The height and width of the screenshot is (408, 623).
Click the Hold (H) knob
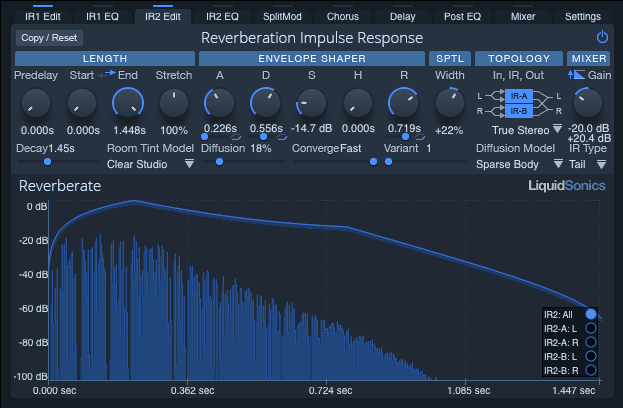coord(358,103)
